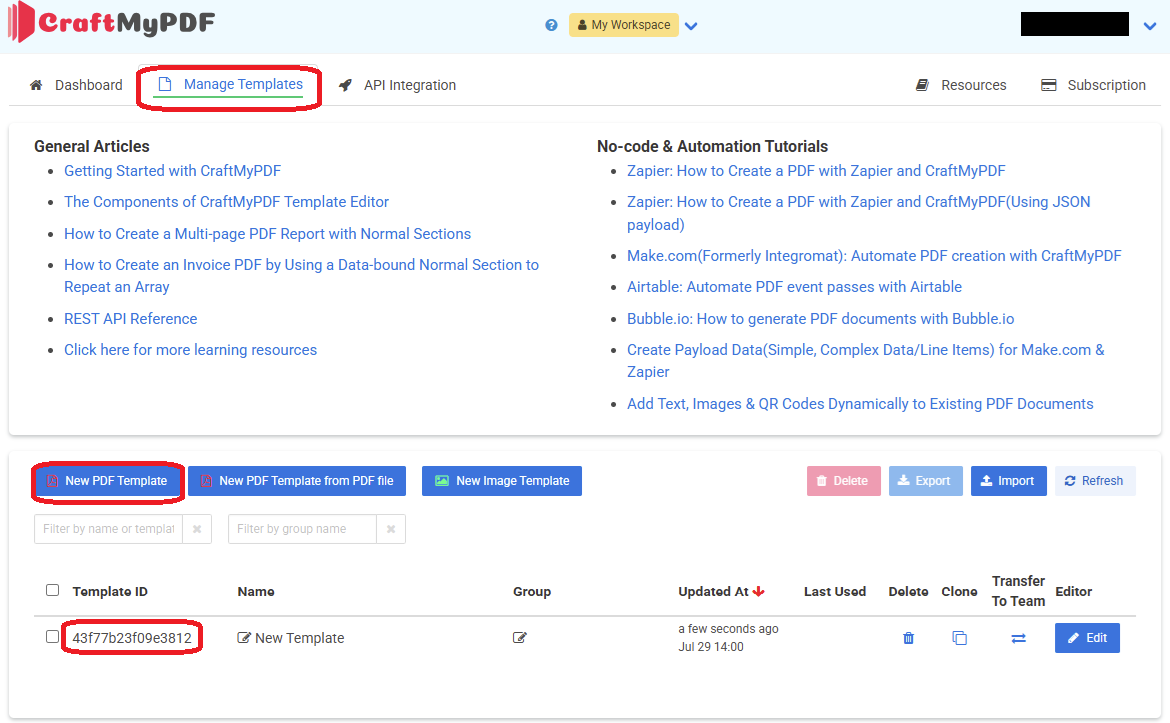The image size is (1170, 723).
Task: Clear the name filter with its X icon
Action: (197, 529)
